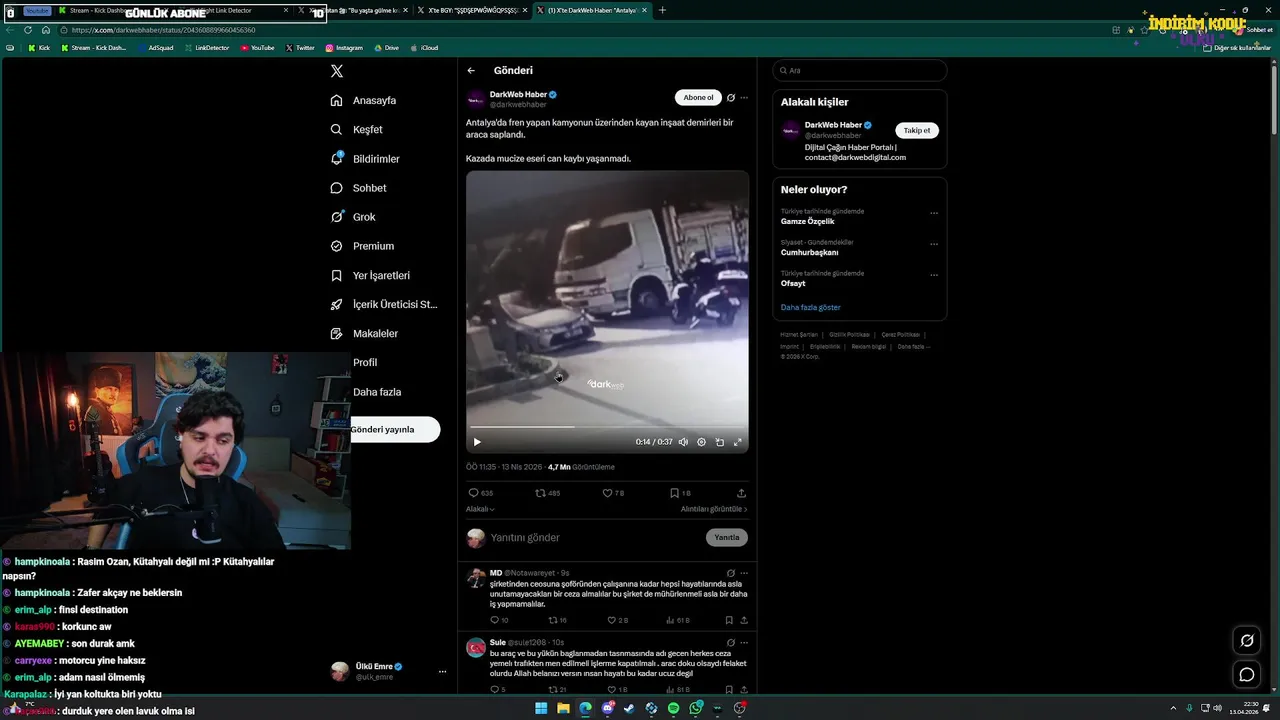Click Takip et for DarkWeb Haber
The height and width of the screenshot is (720, 1280).
[x=917, y=130]
